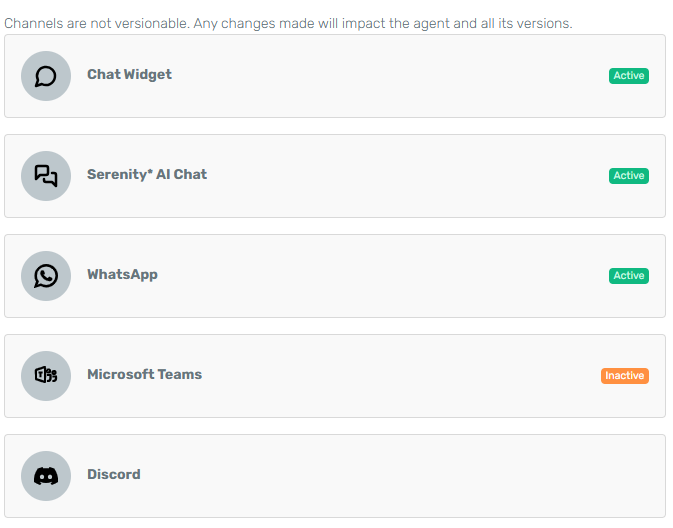Image resolution: width=673 pixels, height=528 pixels.
Task: Select the Discord channel title
Action: (114, 474)
